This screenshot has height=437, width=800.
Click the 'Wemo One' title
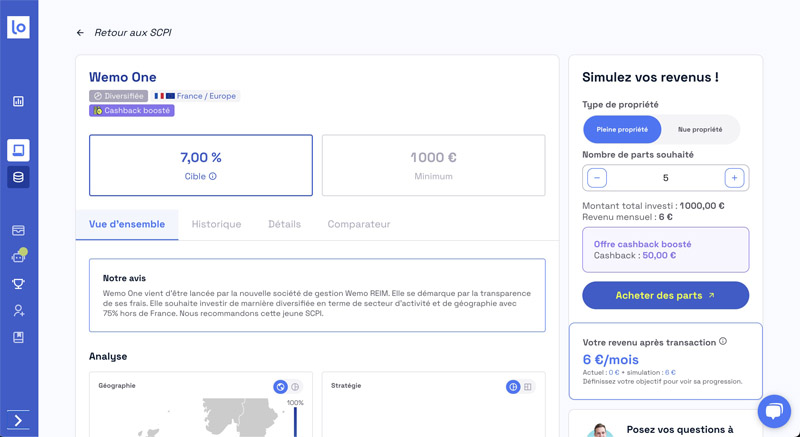(122, 77)
